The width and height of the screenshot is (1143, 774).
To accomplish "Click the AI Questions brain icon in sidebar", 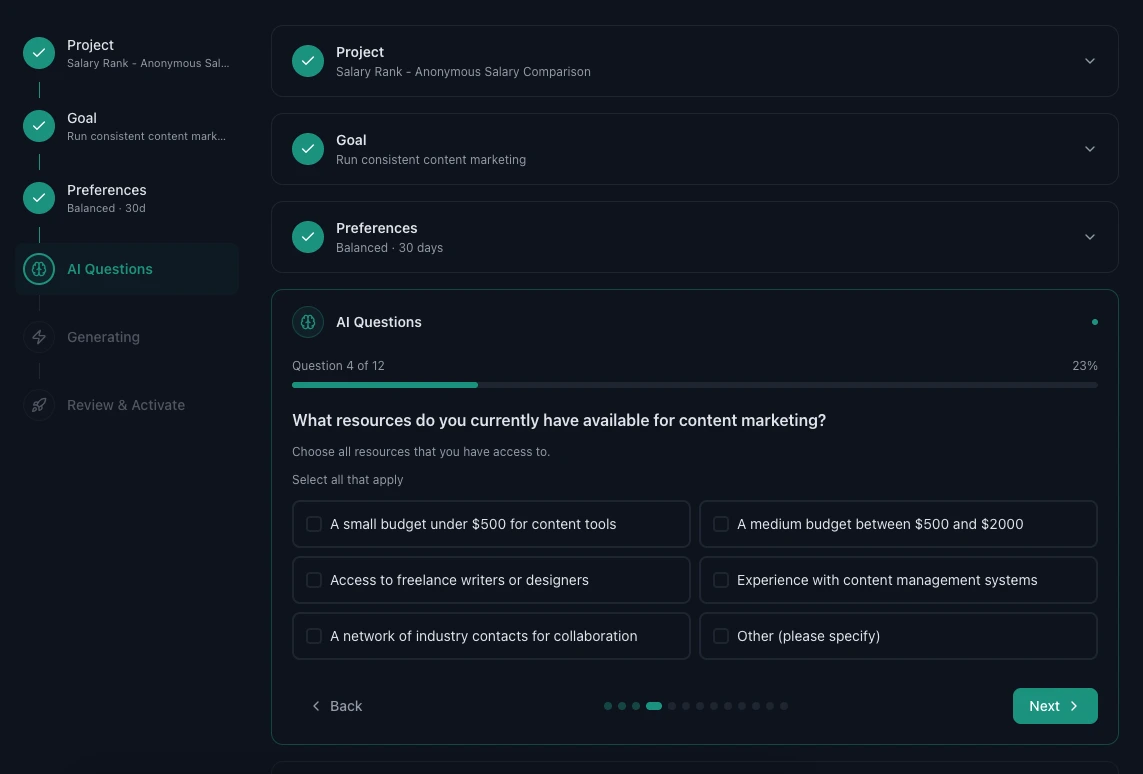I will [x=39, y=269].
